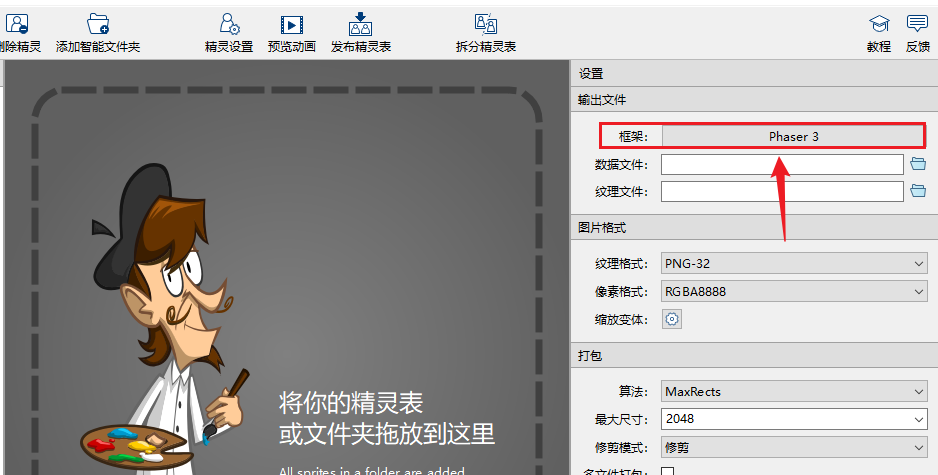Click the Image Format (图片格式) section header
938x475 pixels.
754,228
